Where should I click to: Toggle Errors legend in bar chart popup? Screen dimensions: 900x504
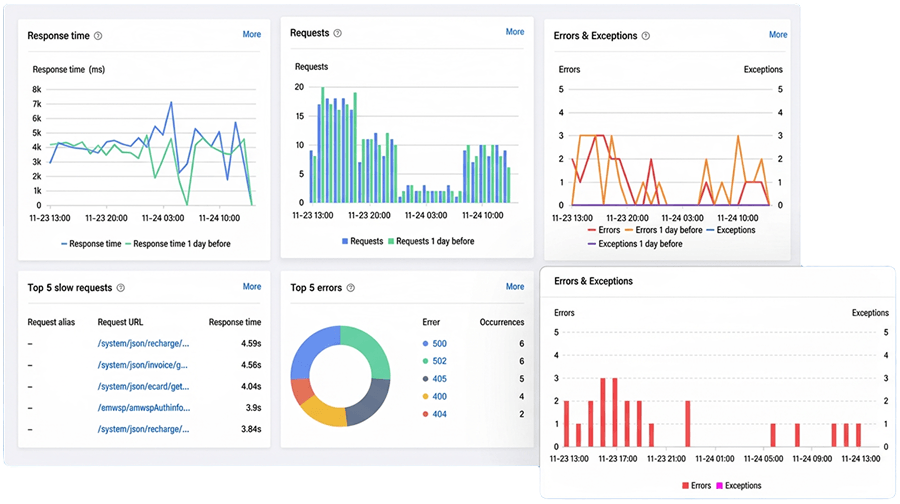696,486
